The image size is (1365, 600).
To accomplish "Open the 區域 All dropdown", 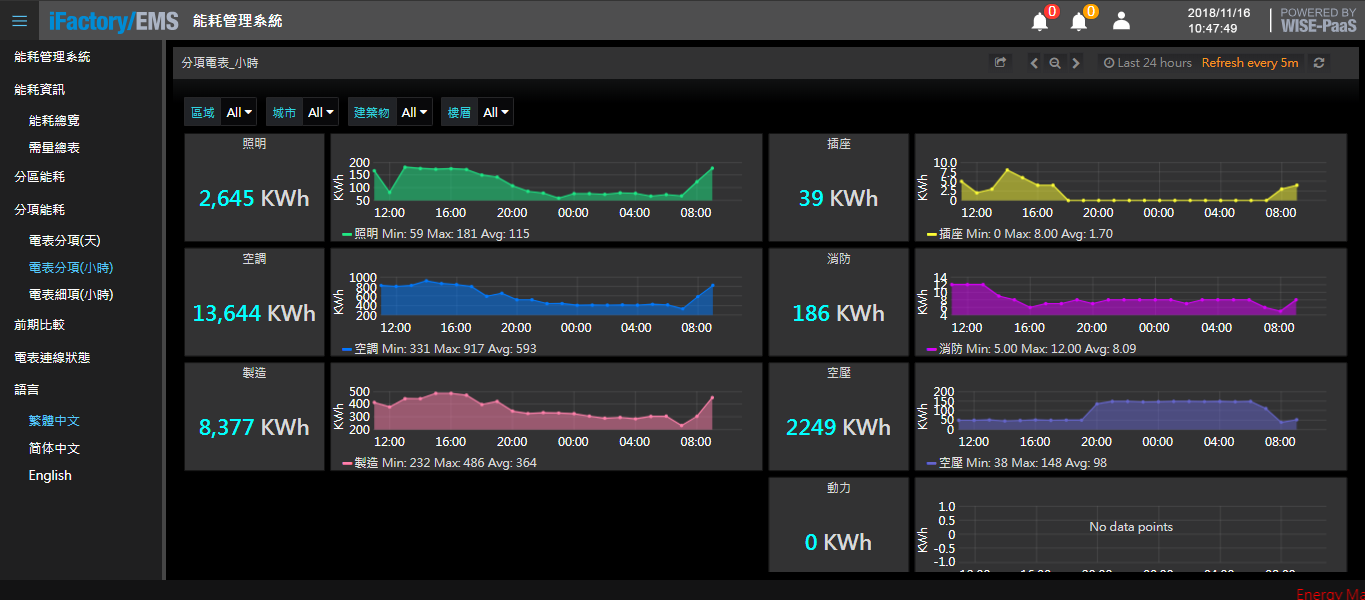I will pyautogui.click(x=239, y=112).
